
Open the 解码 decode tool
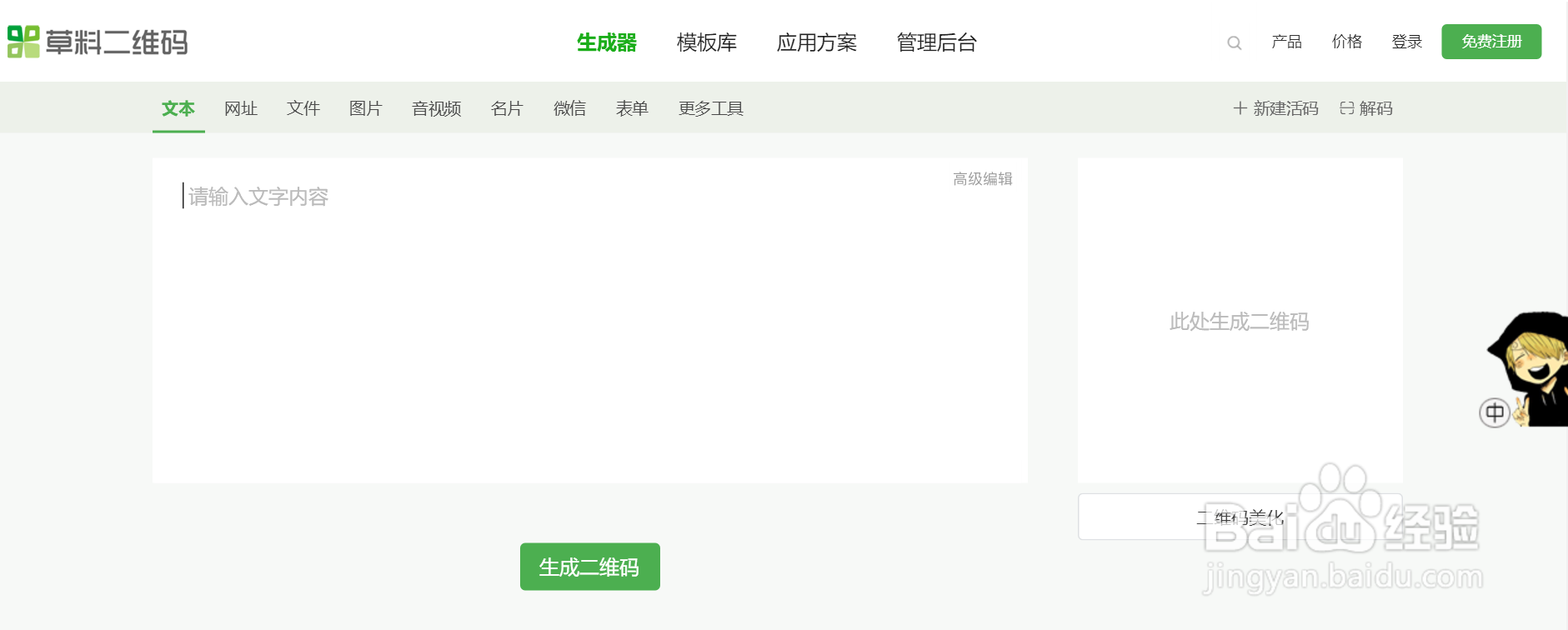[1366, 108]
